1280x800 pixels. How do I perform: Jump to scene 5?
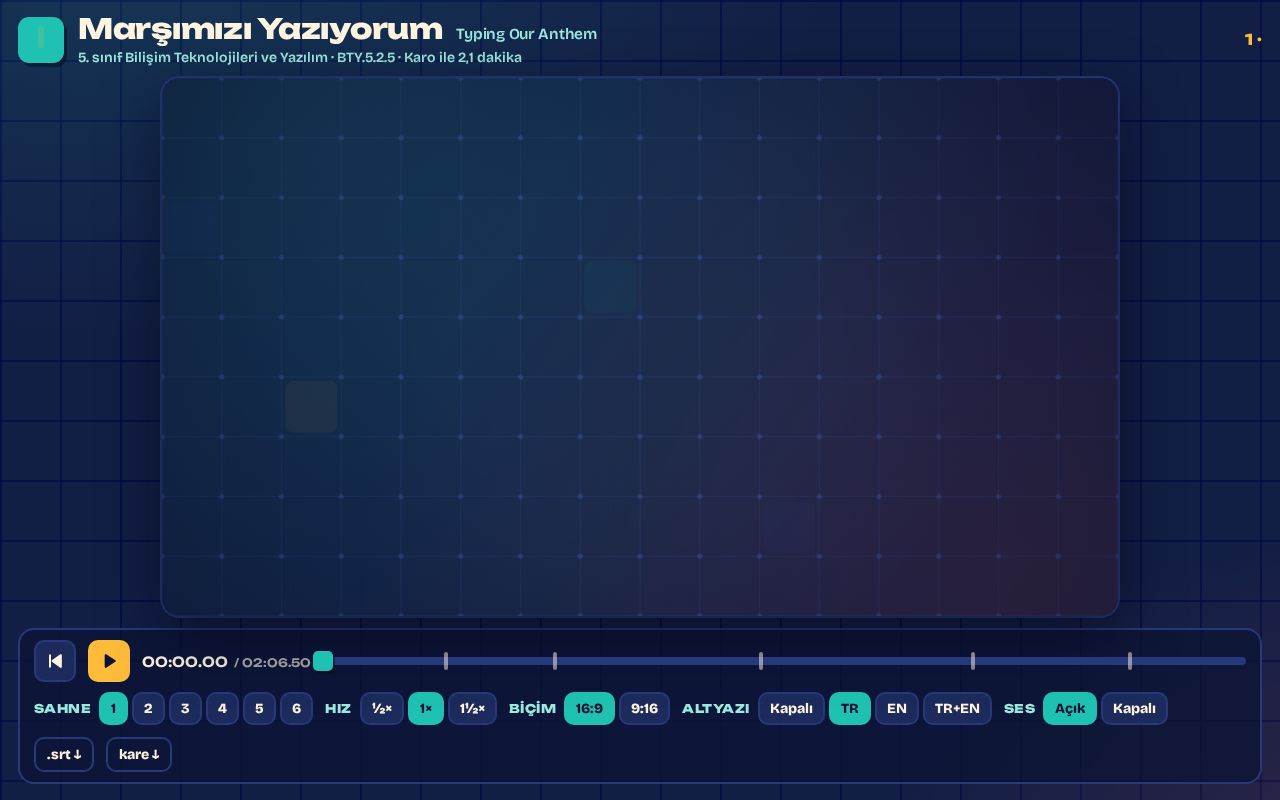pos(259,708)
